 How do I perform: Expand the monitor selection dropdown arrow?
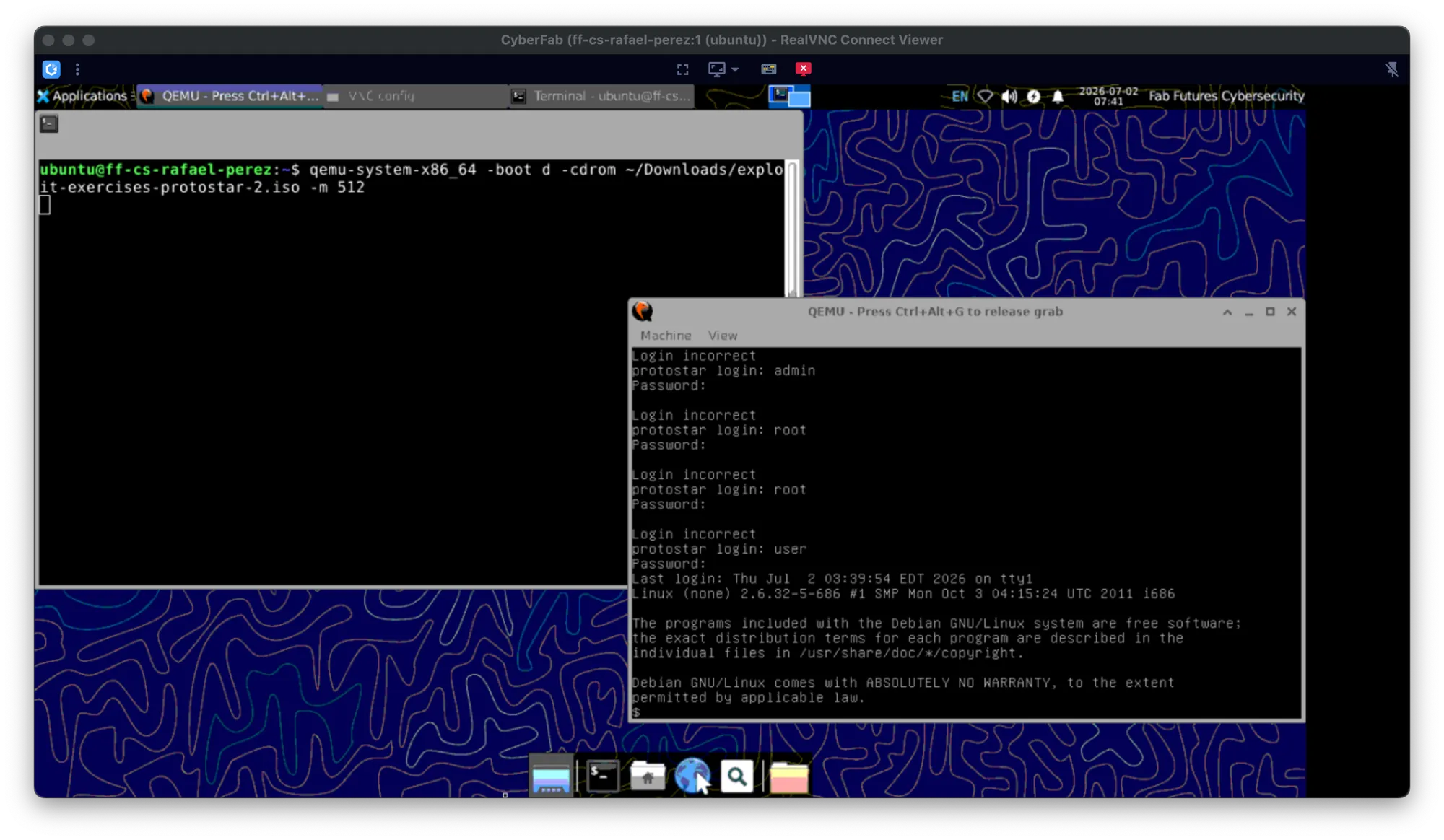point(735,70)
